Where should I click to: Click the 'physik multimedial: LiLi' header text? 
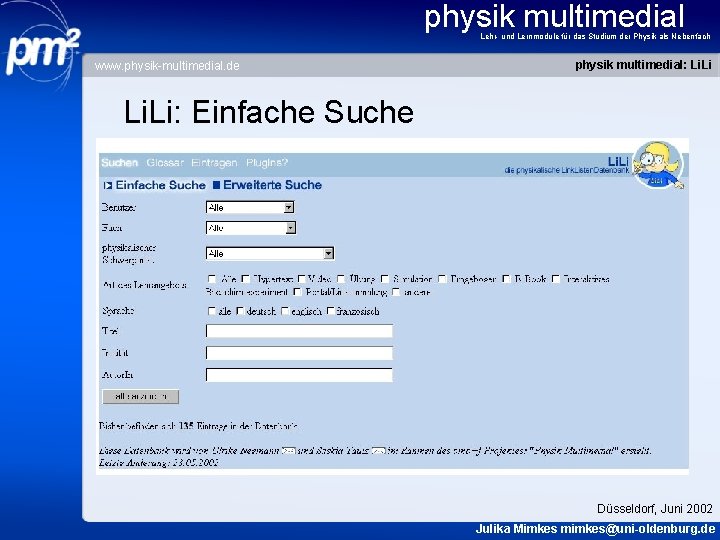click(x=643, y=65)
